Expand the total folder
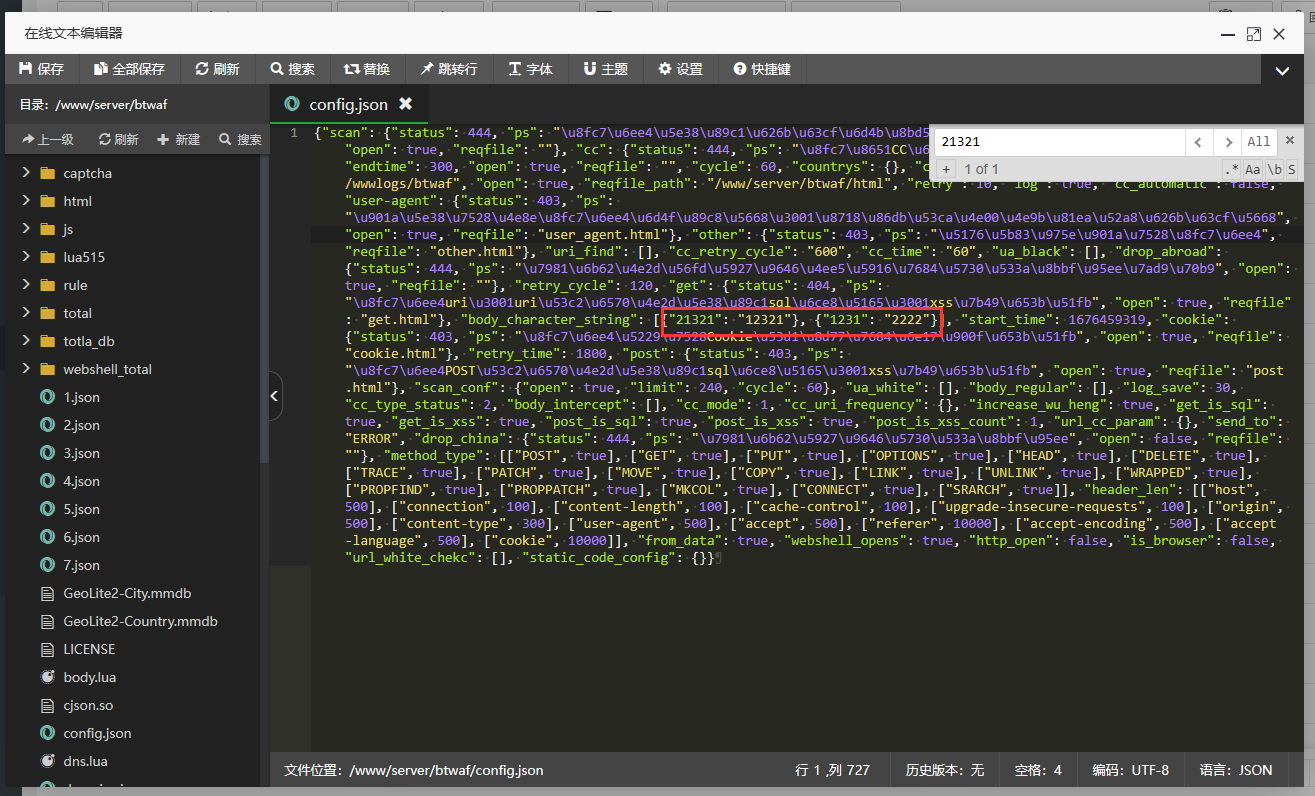This screenshot has height=796, width=1315. pyautogui.click(x=26, y=313)
